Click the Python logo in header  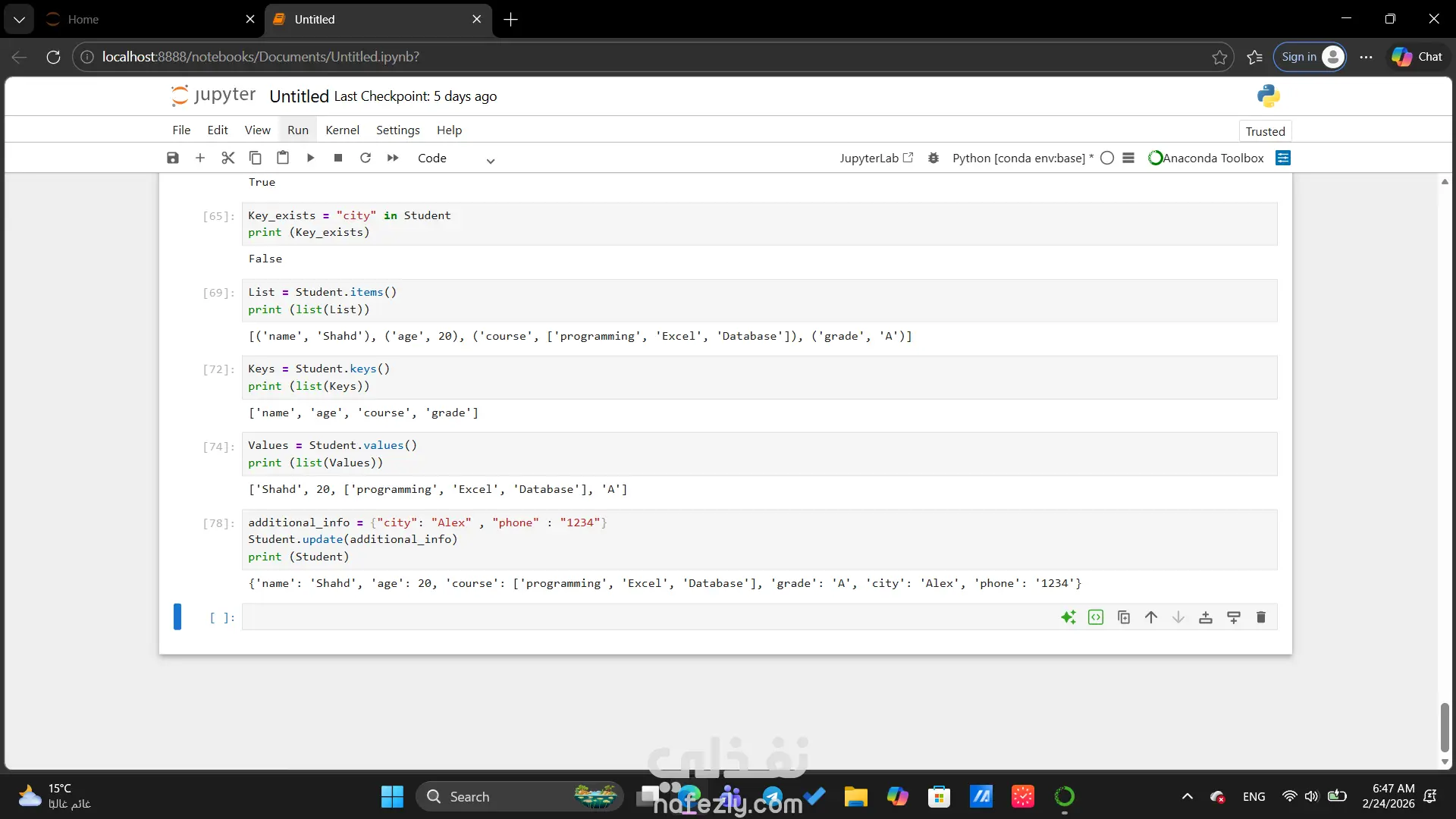pos(1268,96)
